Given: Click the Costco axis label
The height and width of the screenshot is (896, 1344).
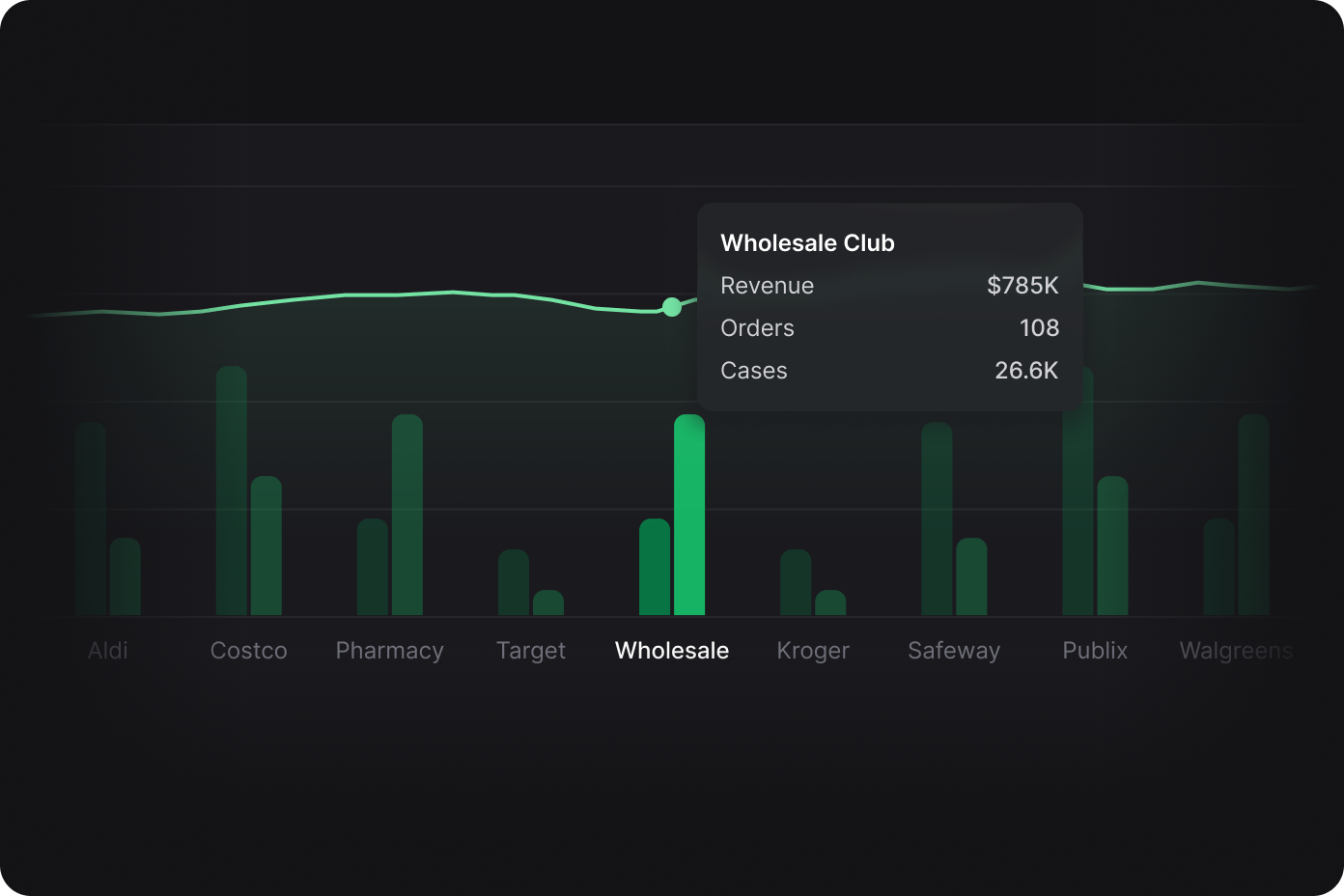Looking at the screenshot, I should 248,651.
